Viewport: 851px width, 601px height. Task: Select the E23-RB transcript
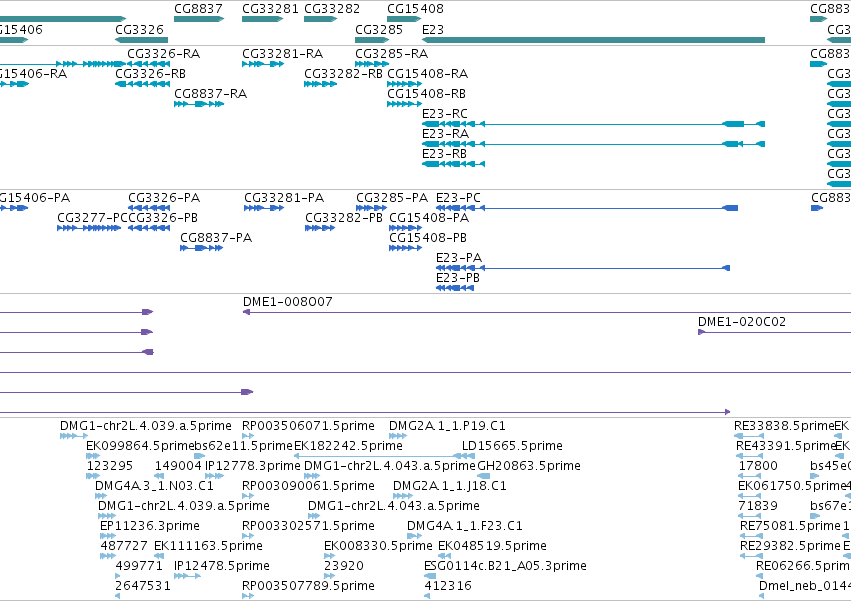[x=453, y=164]
